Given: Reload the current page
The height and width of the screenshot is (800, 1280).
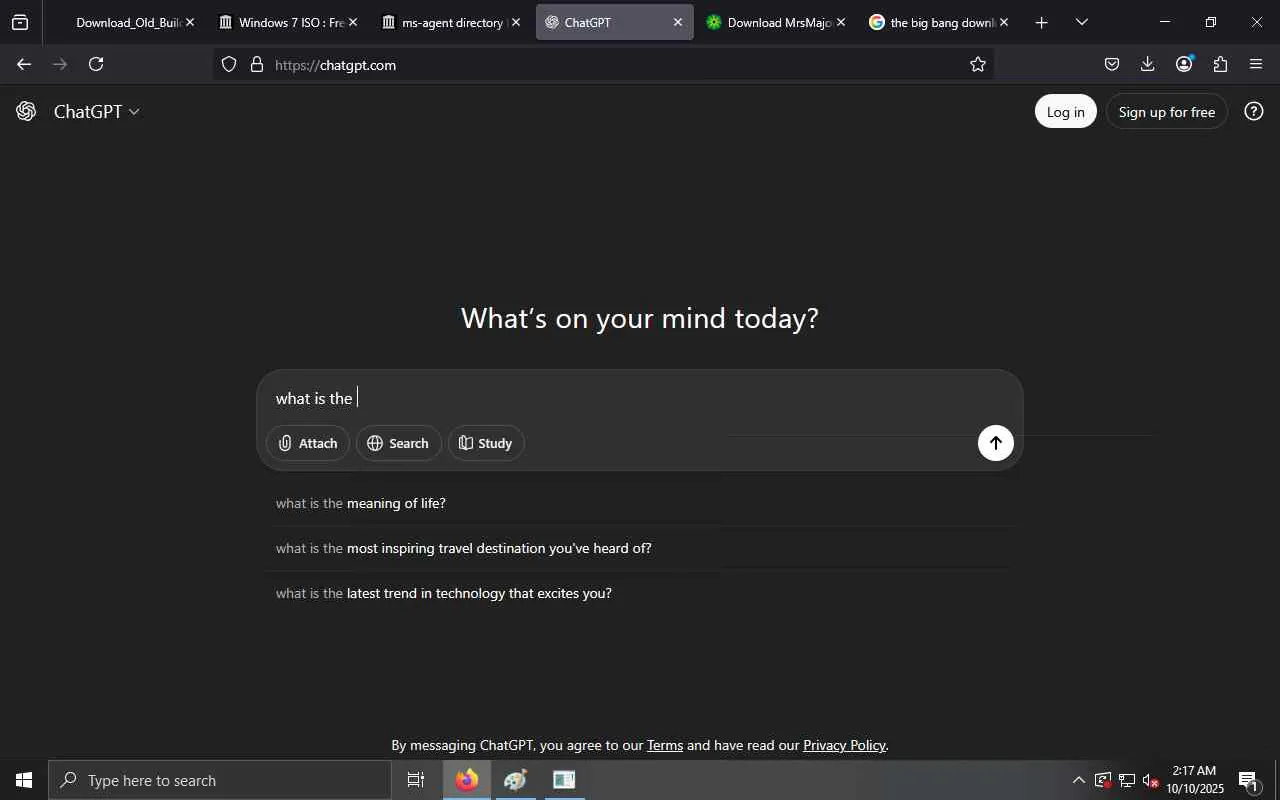Looking at the screenshot, I should [96, 64].
